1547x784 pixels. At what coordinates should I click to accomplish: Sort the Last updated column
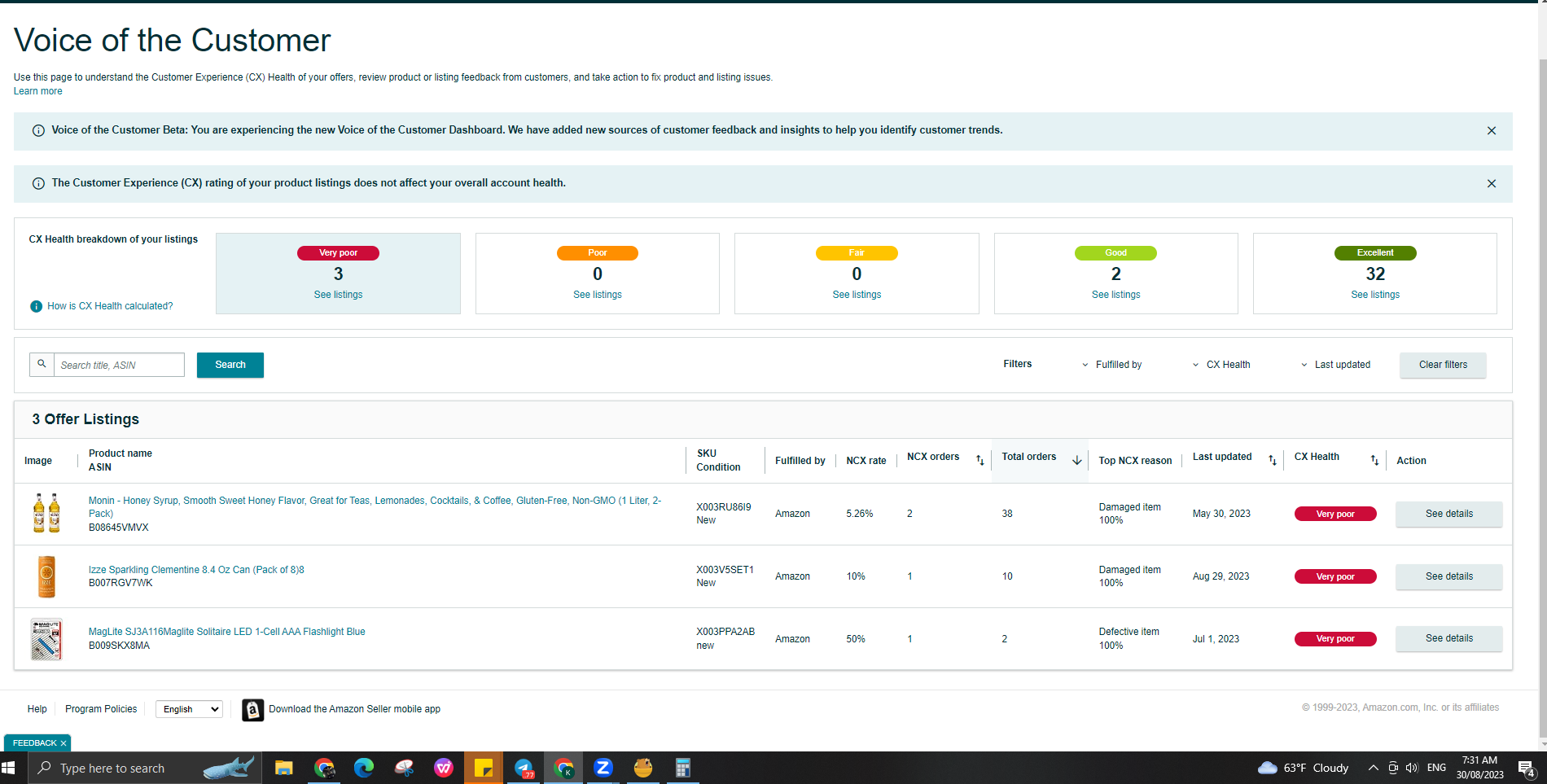(1273, 461)
